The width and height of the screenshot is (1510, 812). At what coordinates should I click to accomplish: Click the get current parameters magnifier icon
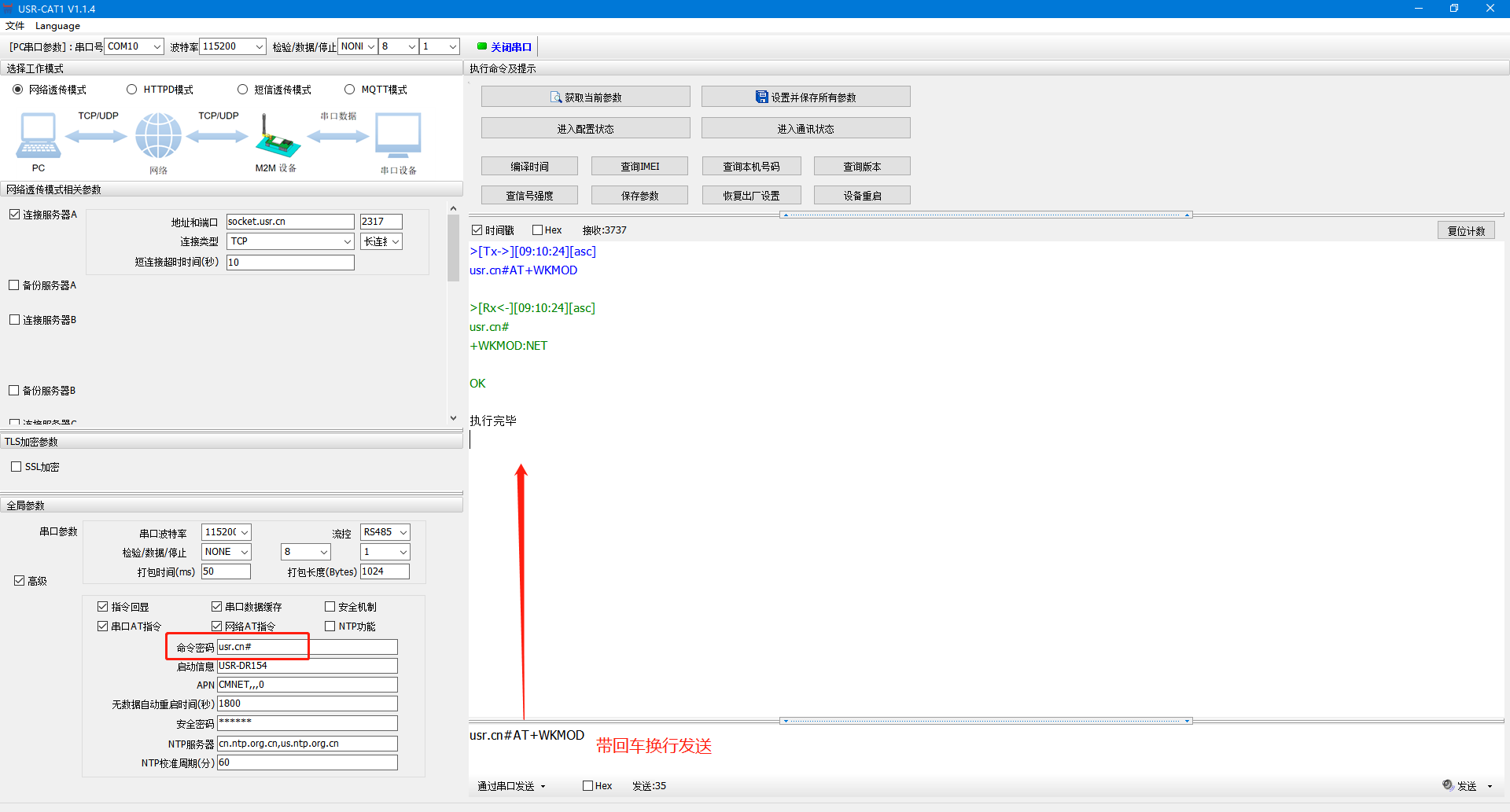[556, 97]
